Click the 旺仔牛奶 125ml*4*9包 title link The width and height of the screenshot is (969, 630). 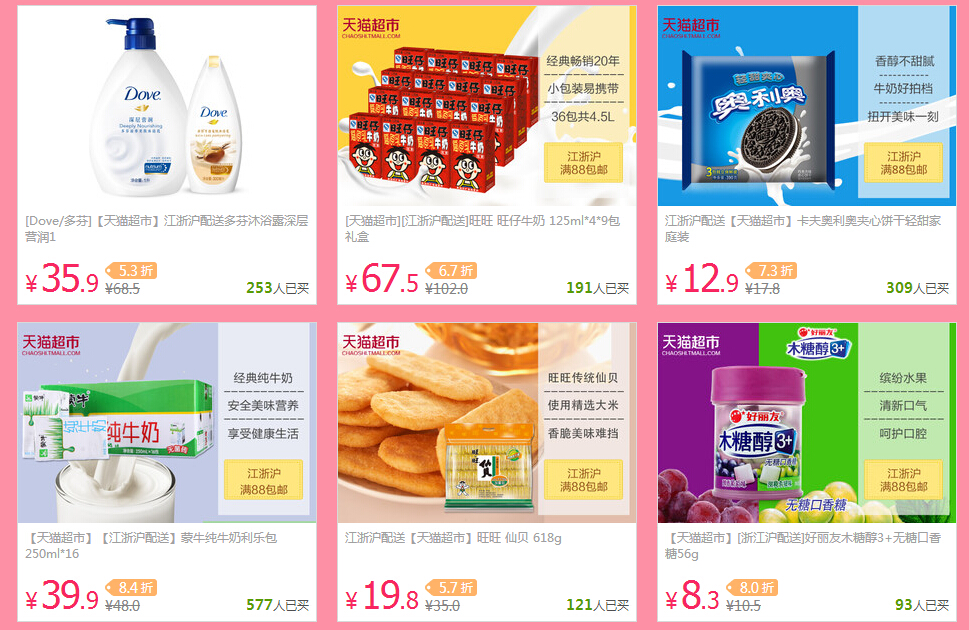(483, 229)
